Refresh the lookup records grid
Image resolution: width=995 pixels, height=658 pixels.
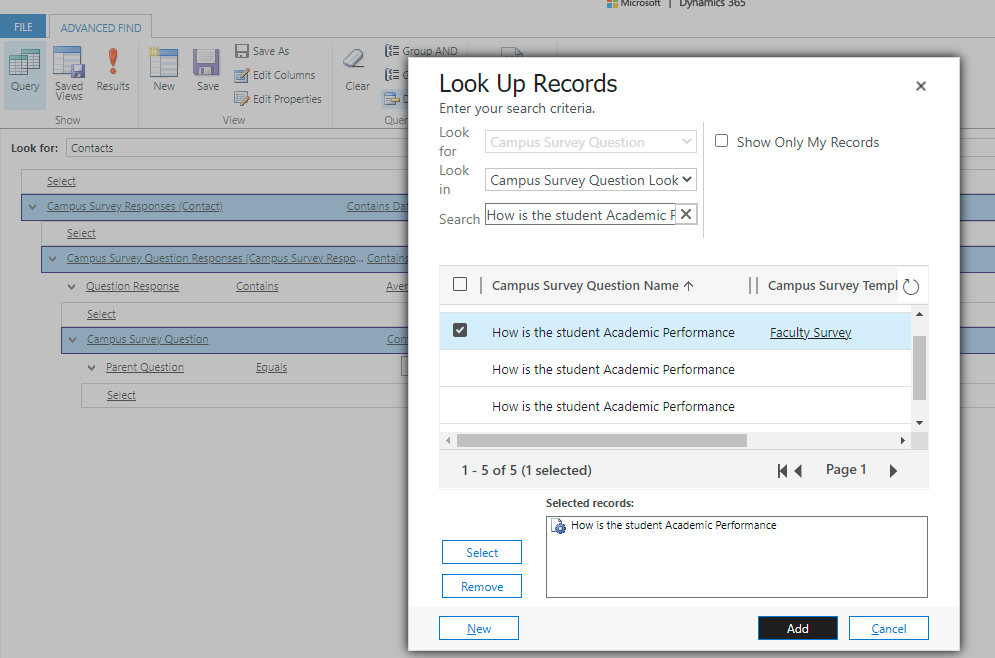coord(910,286)
